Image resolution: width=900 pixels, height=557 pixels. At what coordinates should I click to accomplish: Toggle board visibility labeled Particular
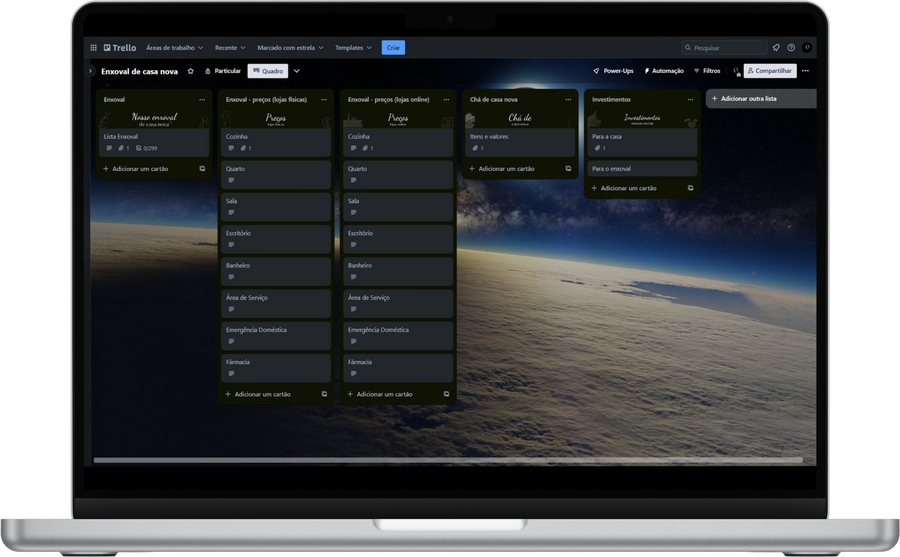click(x=223, y=71)
